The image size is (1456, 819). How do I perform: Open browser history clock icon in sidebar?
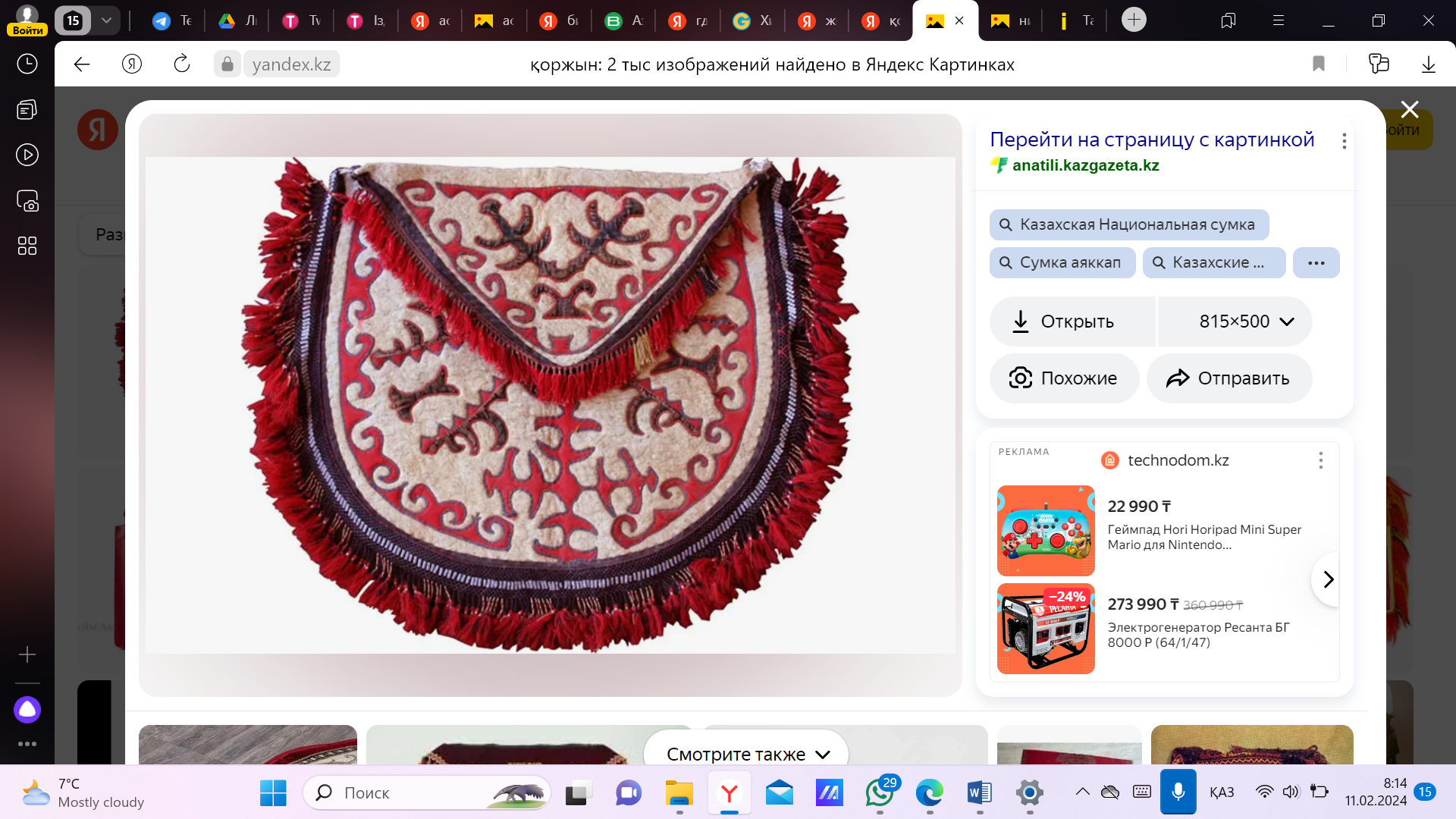pos(27,64)
